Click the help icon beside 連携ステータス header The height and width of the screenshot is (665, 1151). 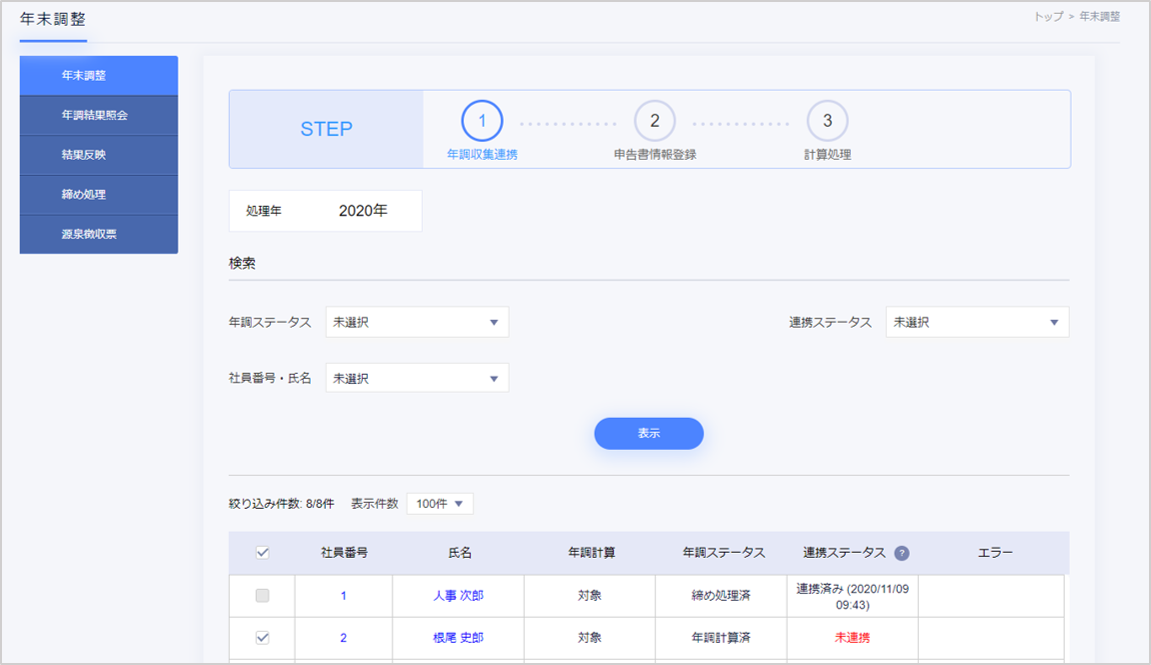(x=902, y=553)
